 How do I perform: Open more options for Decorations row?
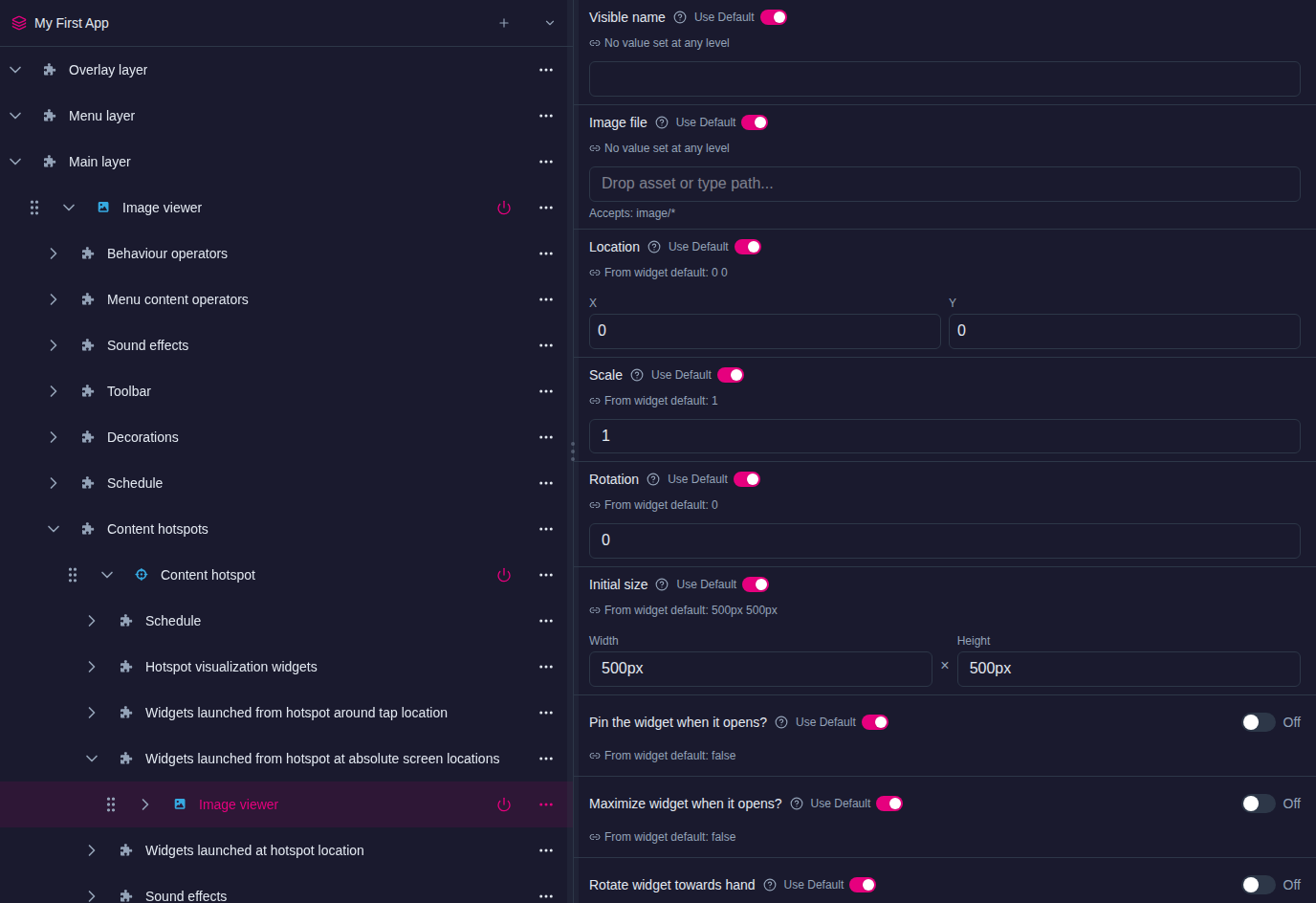pos(546,437)
